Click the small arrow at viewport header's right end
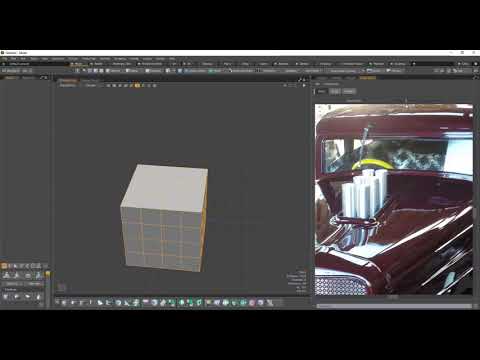Viewport: 480px width, 360px height. [x=304, y=85]
